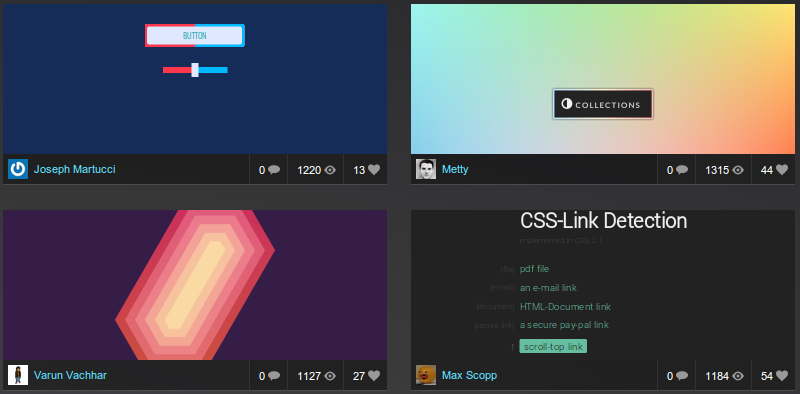Click the views eye icon on Max Scopp's pen

tap(738, 376)
